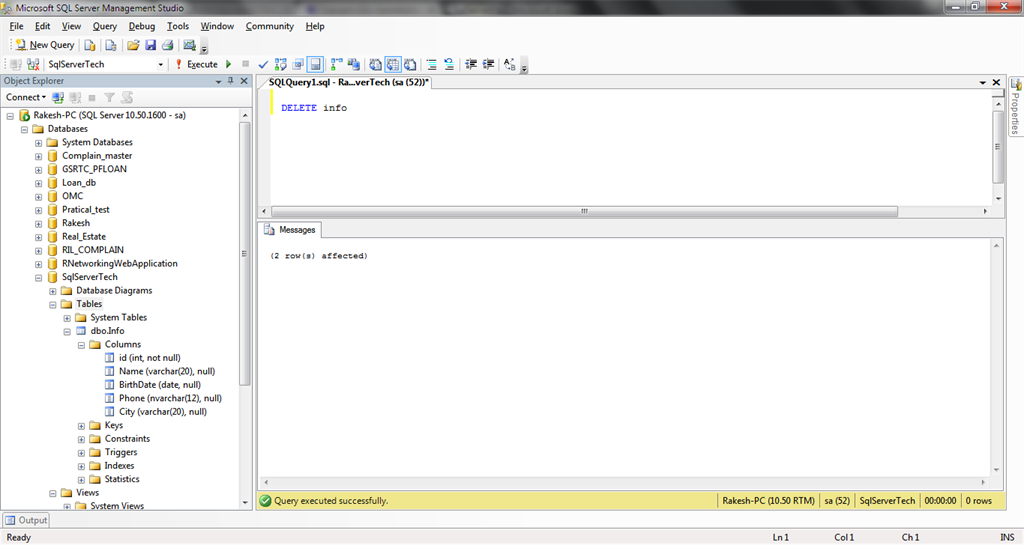Click the DELETE info query text
Screen dimensions: 1024x545
314,108
